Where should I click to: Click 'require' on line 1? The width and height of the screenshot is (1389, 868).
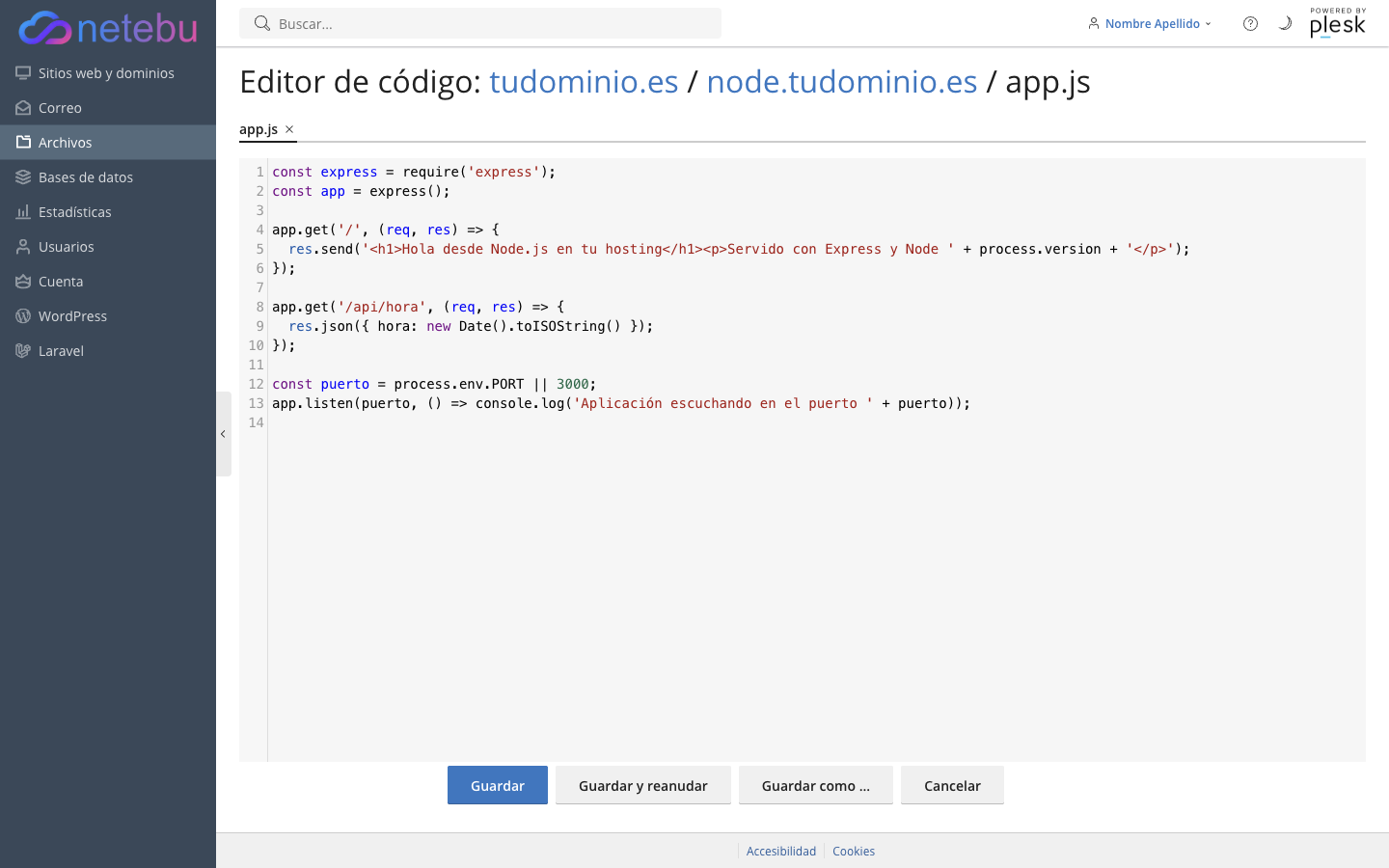[x=430, y=172]
